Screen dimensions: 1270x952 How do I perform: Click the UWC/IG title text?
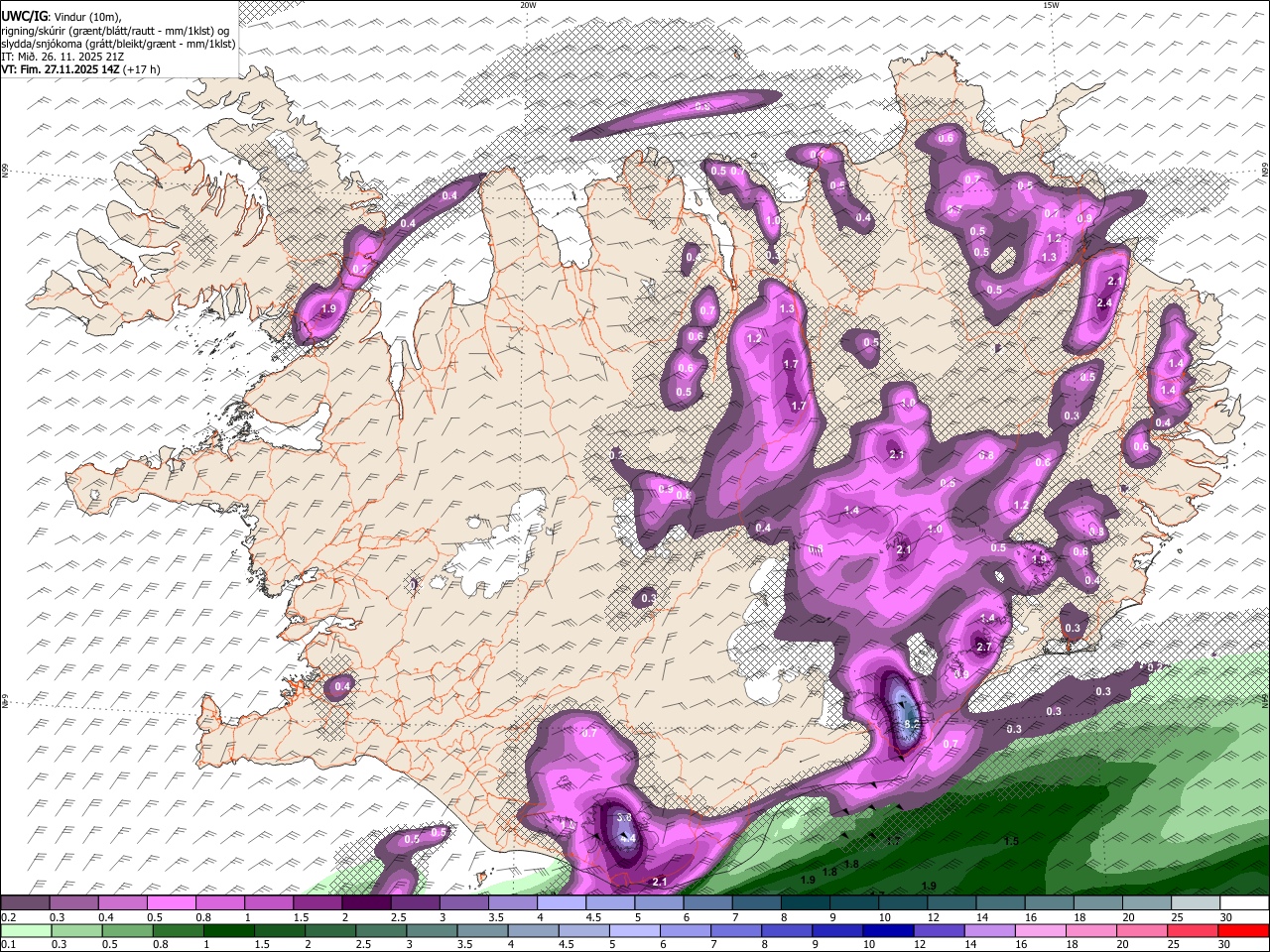coord(23,17)
